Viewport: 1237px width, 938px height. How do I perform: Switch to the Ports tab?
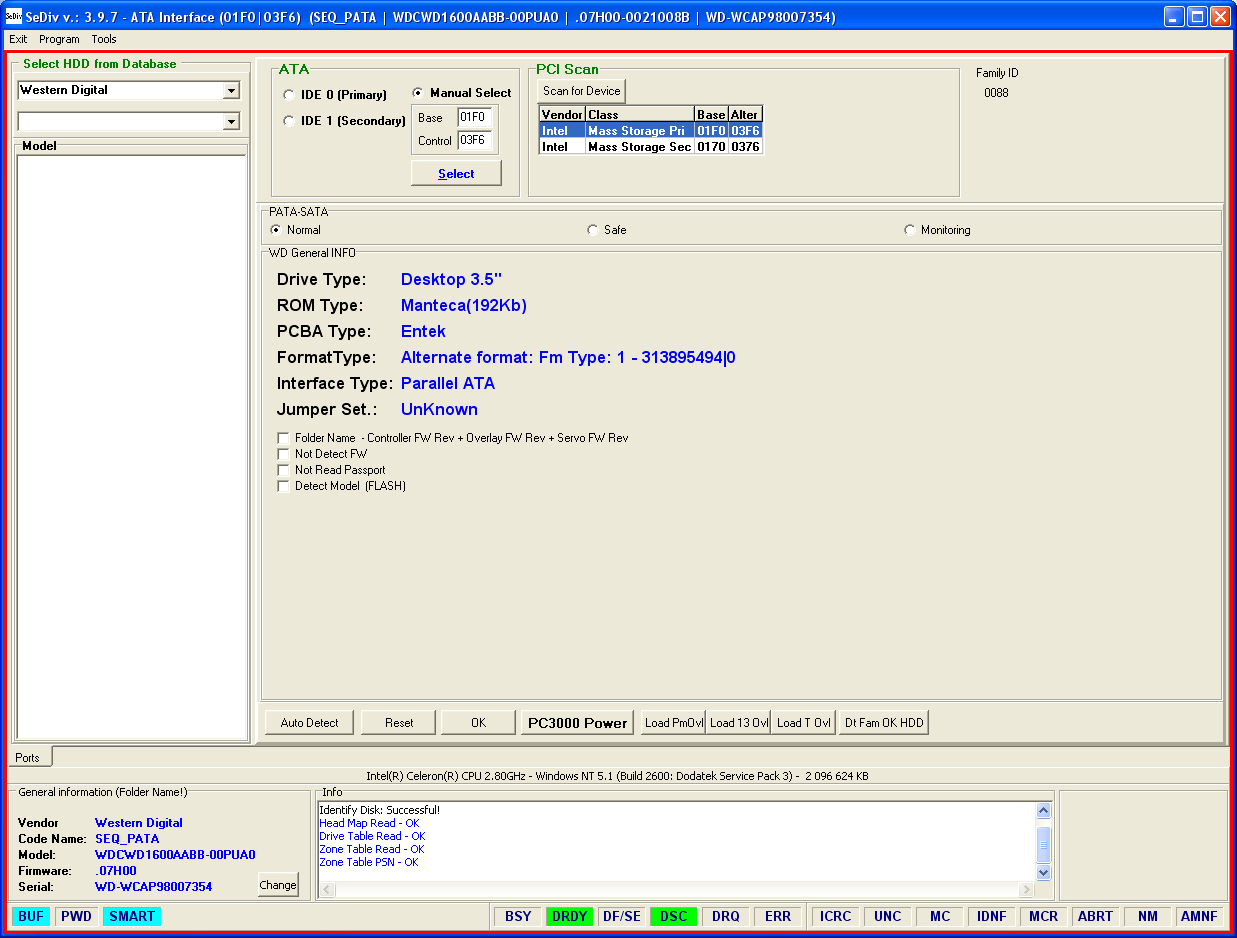tap(28, 757)
